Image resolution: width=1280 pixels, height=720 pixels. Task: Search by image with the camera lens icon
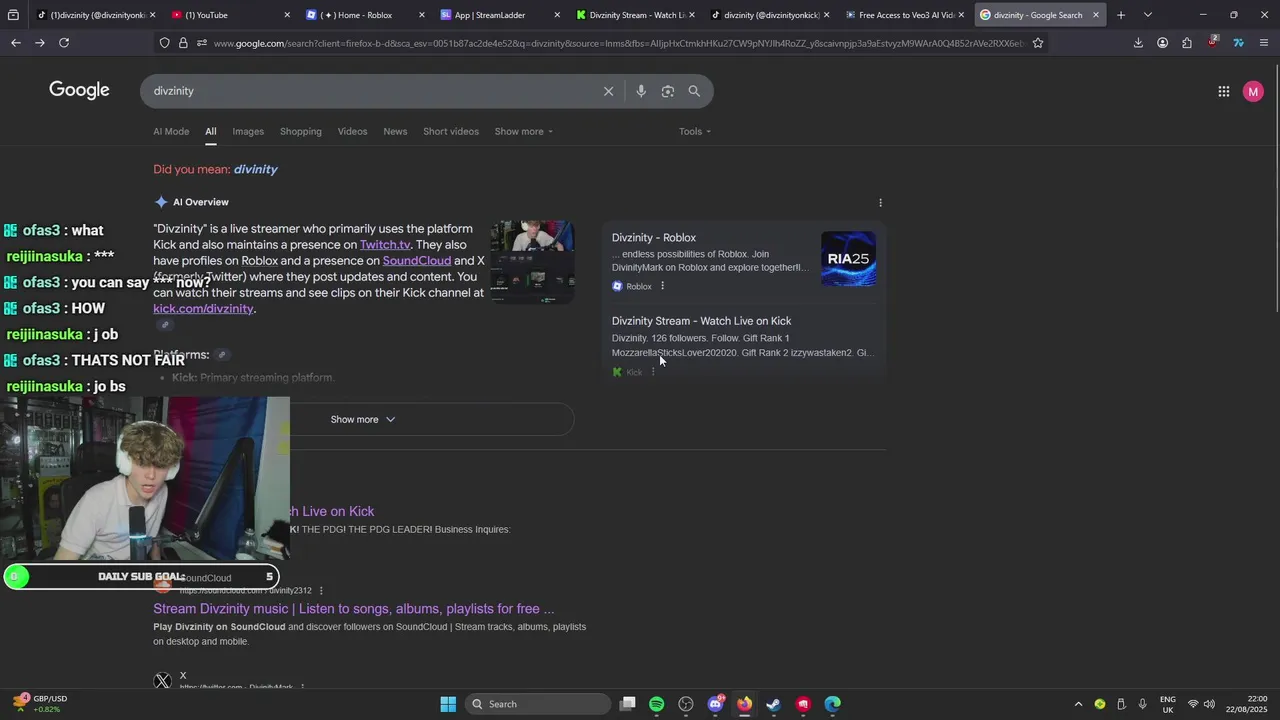click(667, 91)
